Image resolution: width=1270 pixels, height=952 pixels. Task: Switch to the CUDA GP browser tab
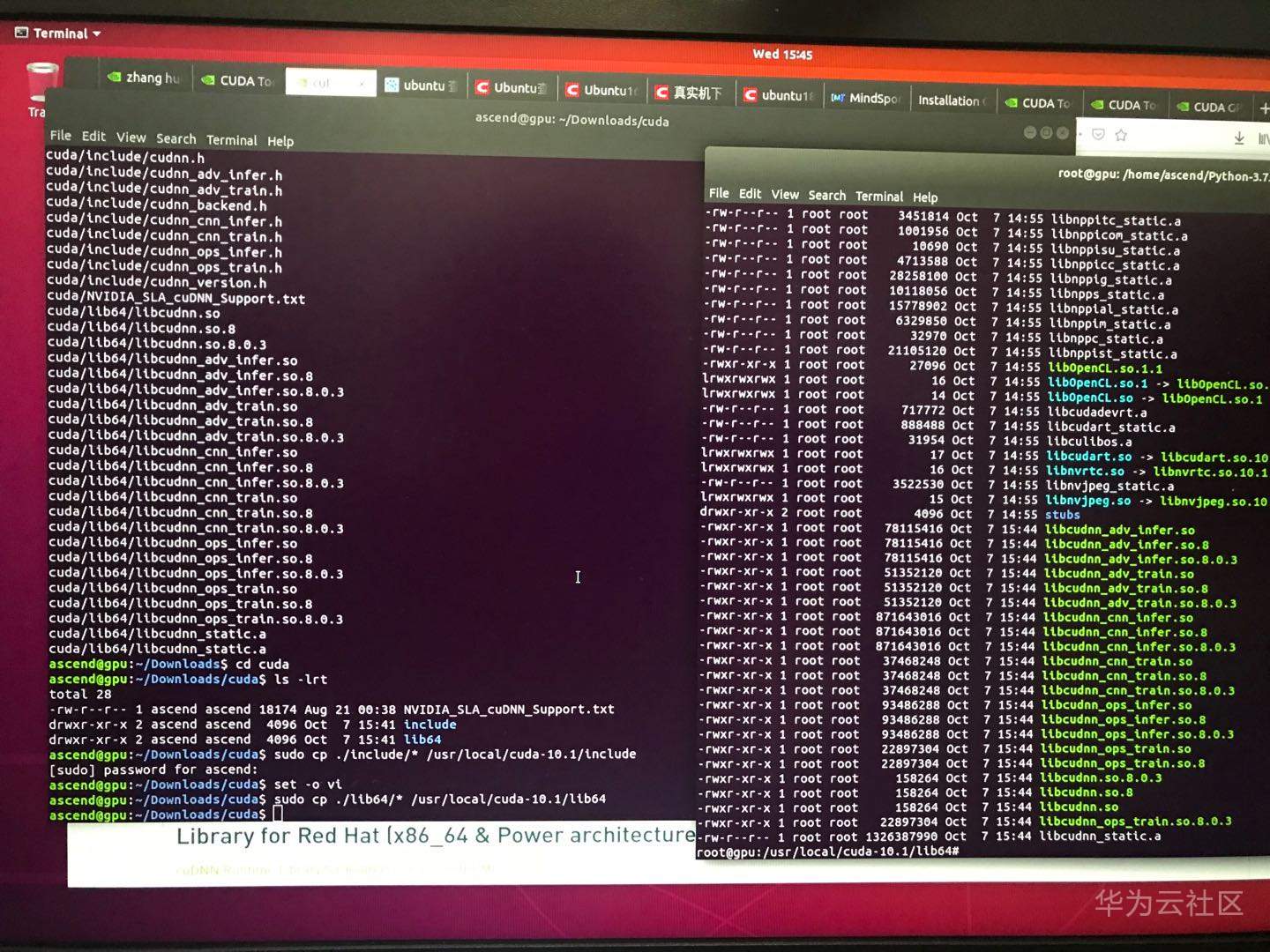click(1210, 107)
